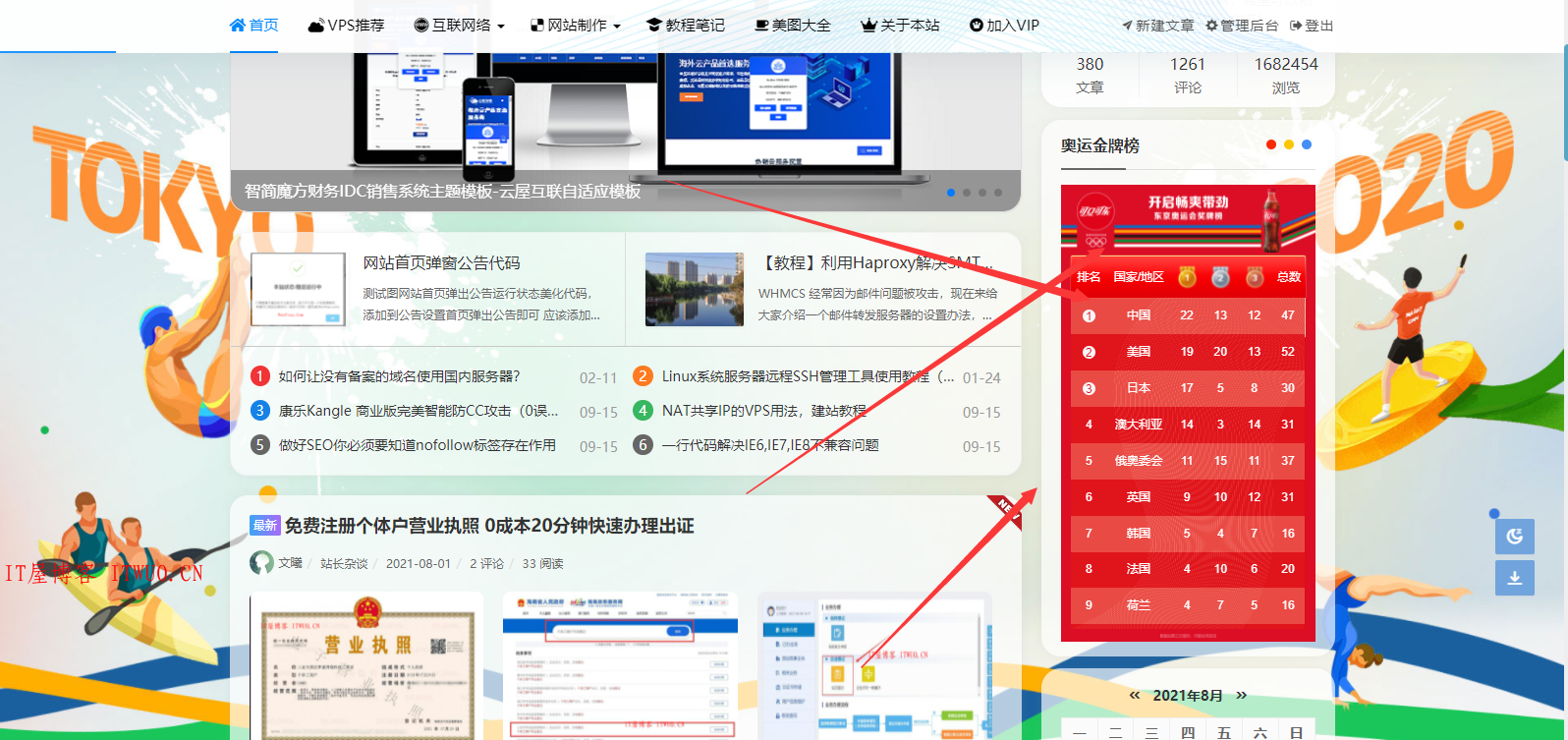The image size is (1568, 740).
Task: Open 【教程】利用Haproxy article title
Action: [x=875, y=262]
